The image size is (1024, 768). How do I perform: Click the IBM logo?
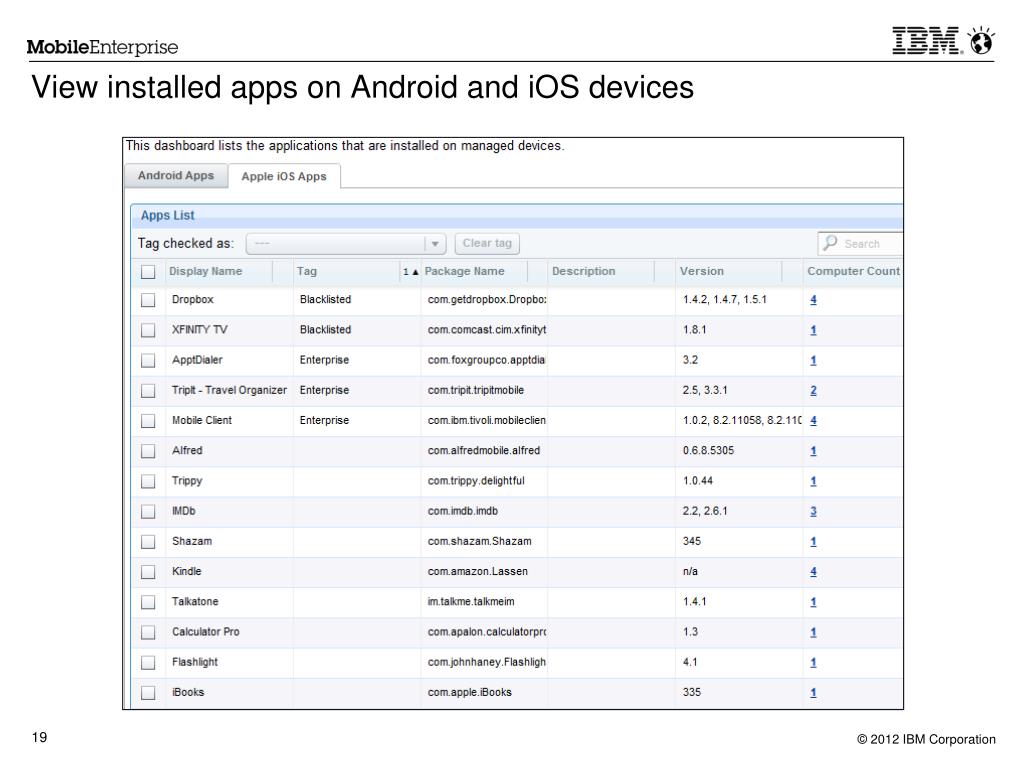tap(927, 40)
